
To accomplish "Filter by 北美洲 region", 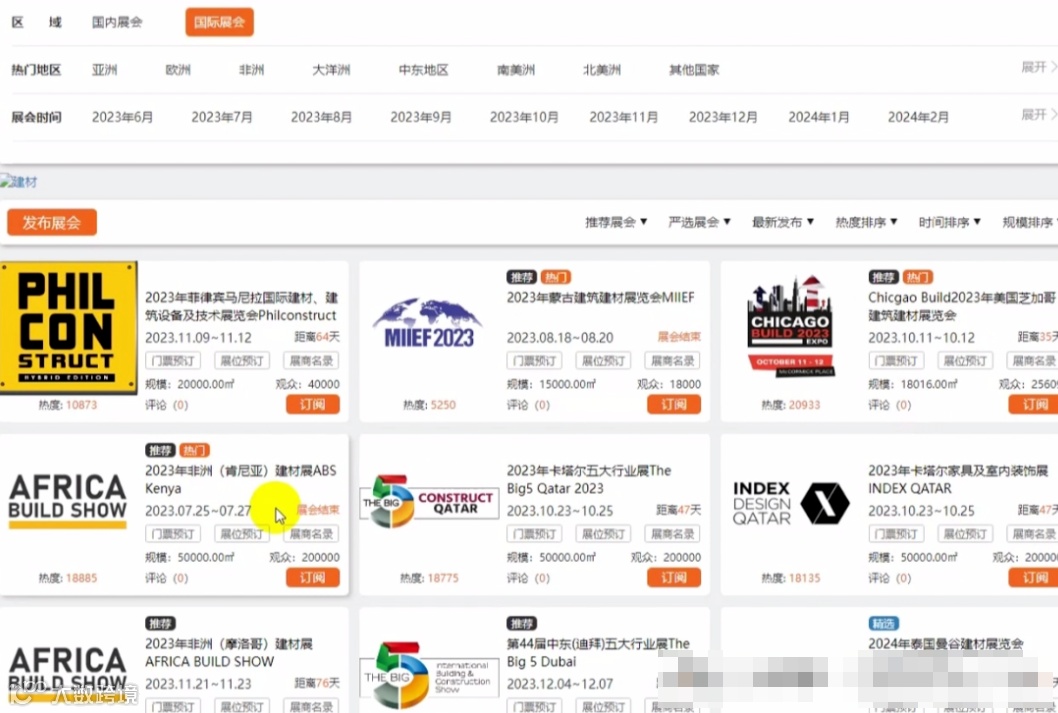I will [x=602, y=69].
